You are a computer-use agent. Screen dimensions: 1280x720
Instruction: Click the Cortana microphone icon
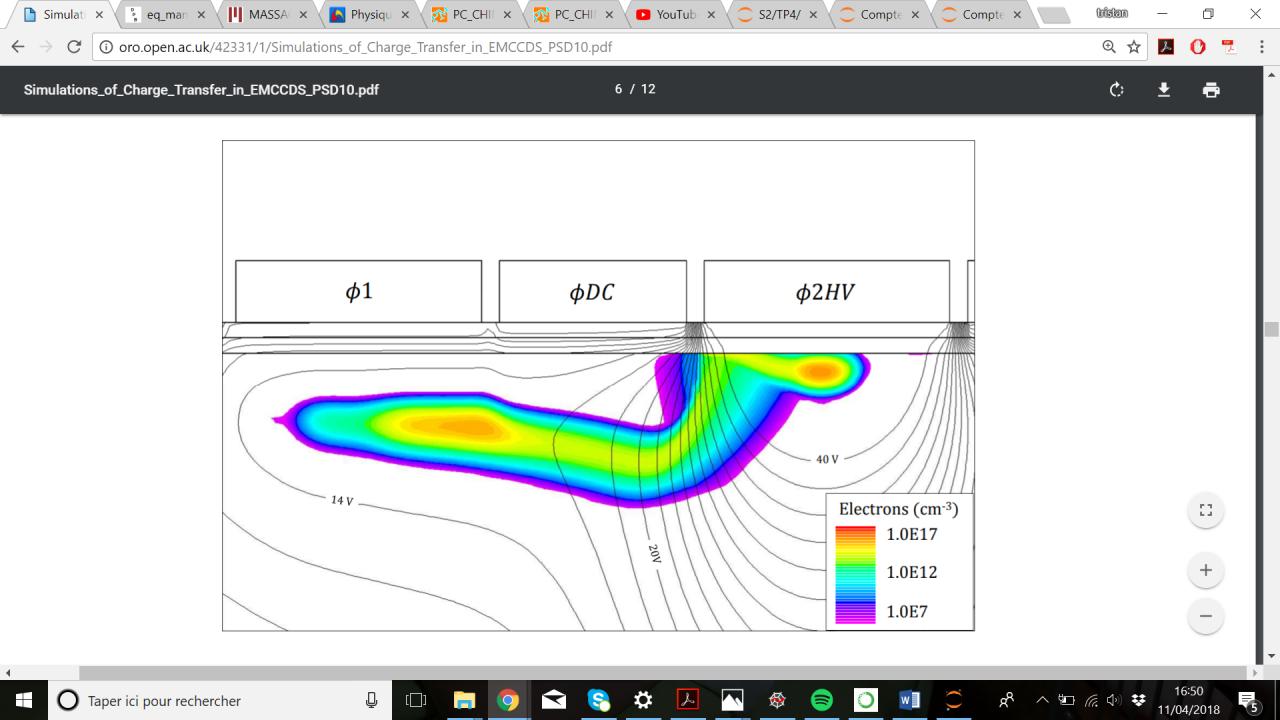click(372, 700)
